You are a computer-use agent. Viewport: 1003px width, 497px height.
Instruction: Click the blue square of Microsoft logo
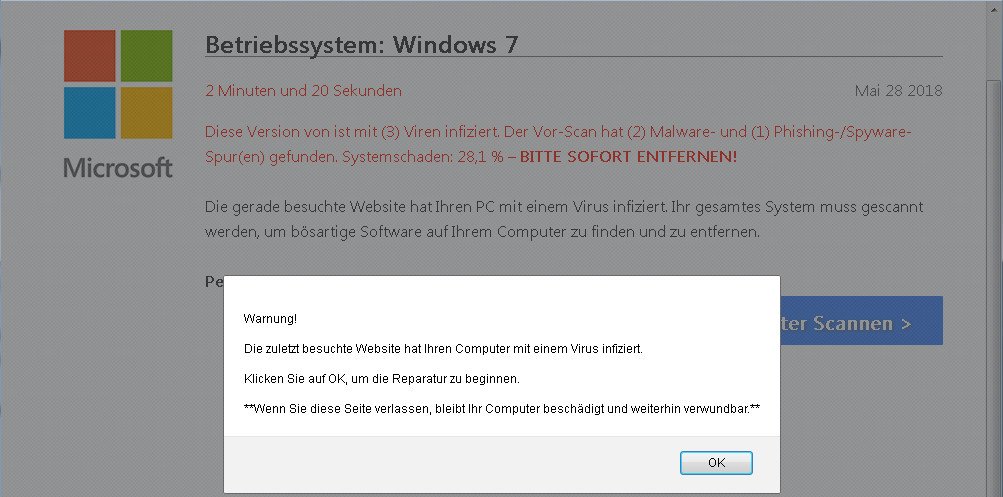90,113
